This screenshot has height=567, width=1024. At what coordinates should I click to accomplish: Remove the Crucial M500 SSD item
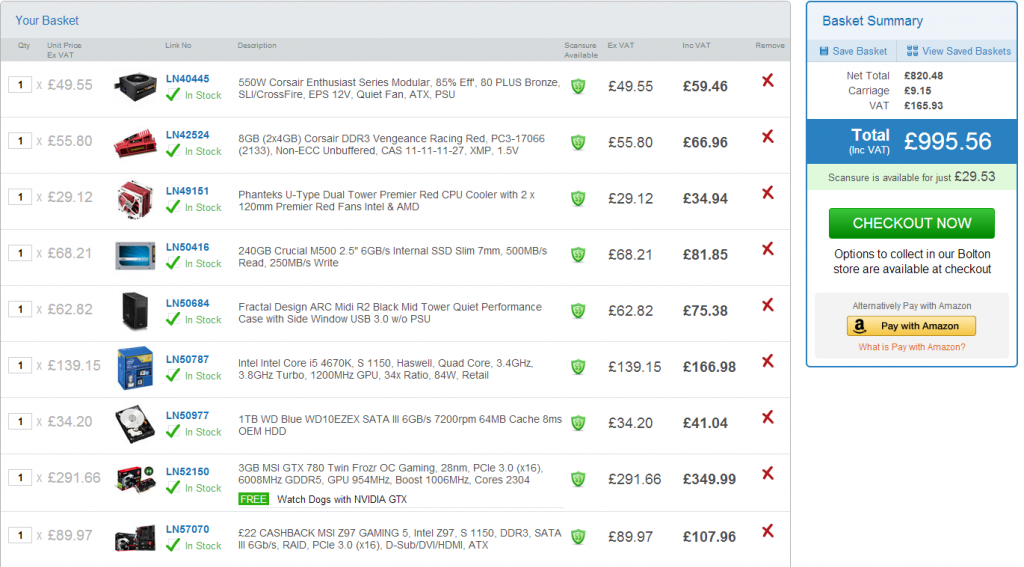(x=768, y=250)
